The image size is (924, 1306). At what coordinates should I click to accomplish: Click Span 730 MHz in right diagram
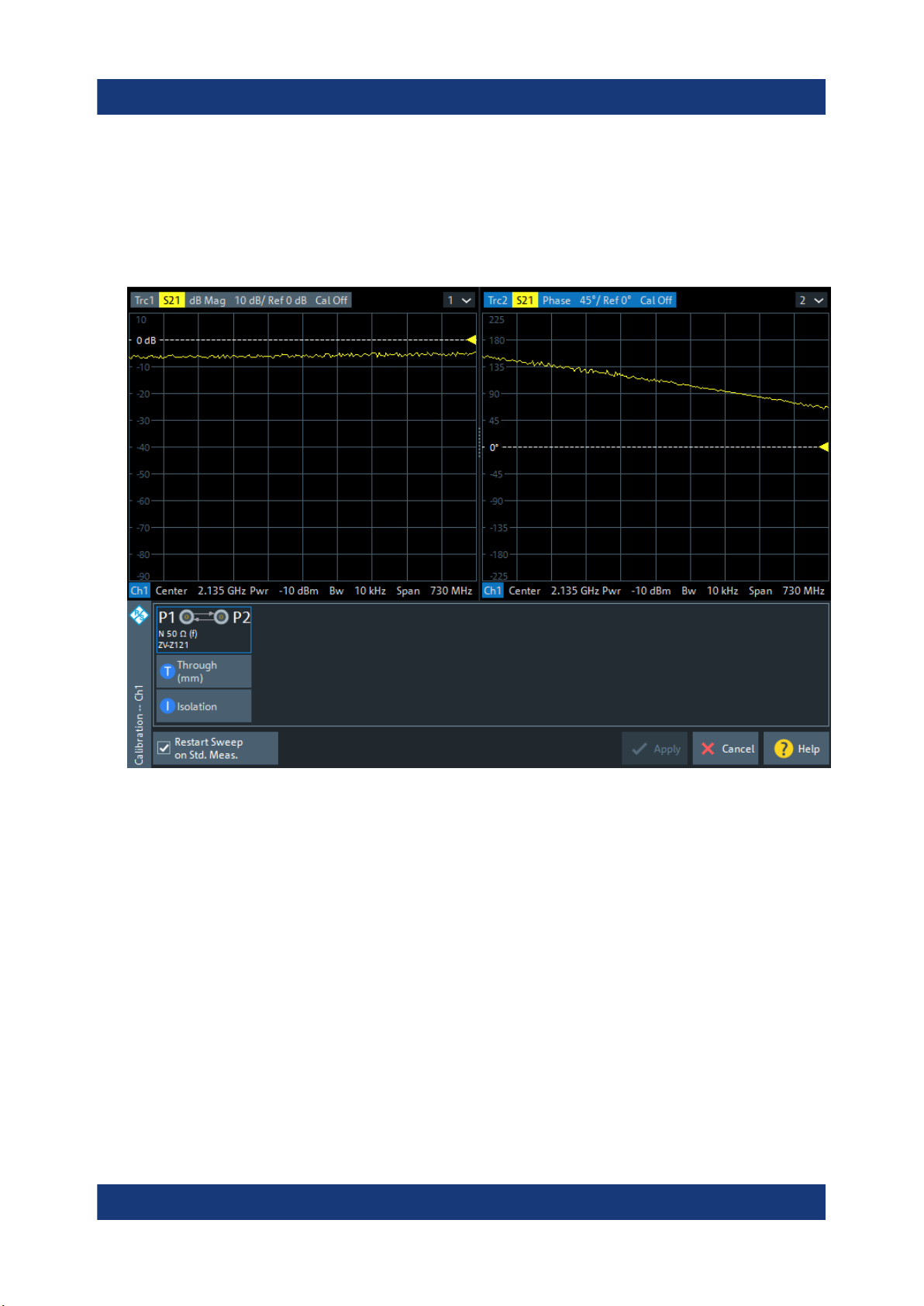pos(786,591)
